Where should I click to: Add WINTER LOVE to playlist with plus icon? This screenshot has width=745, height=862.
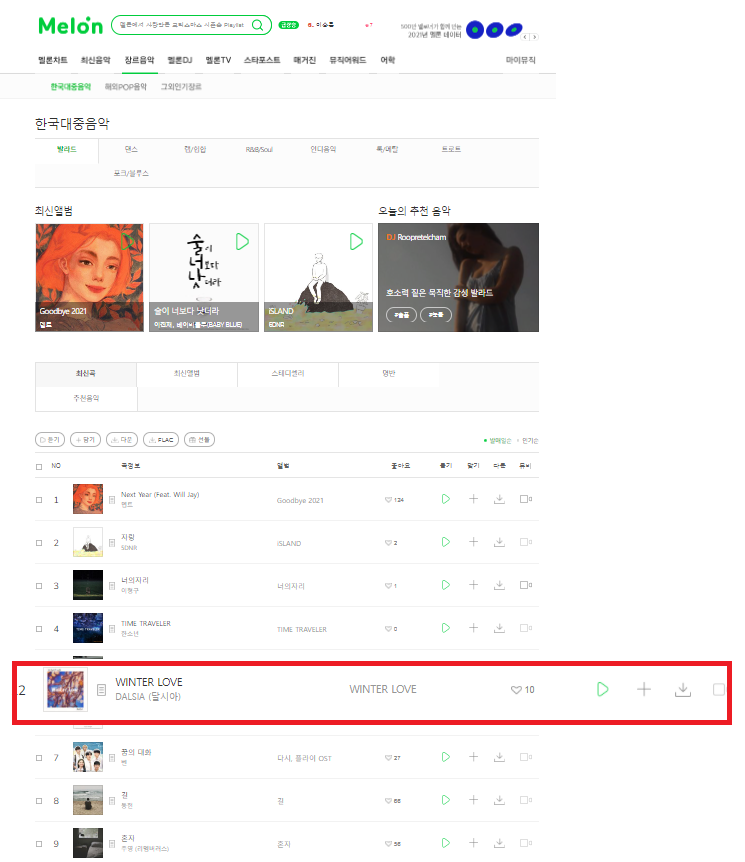[x=643, y=689]
